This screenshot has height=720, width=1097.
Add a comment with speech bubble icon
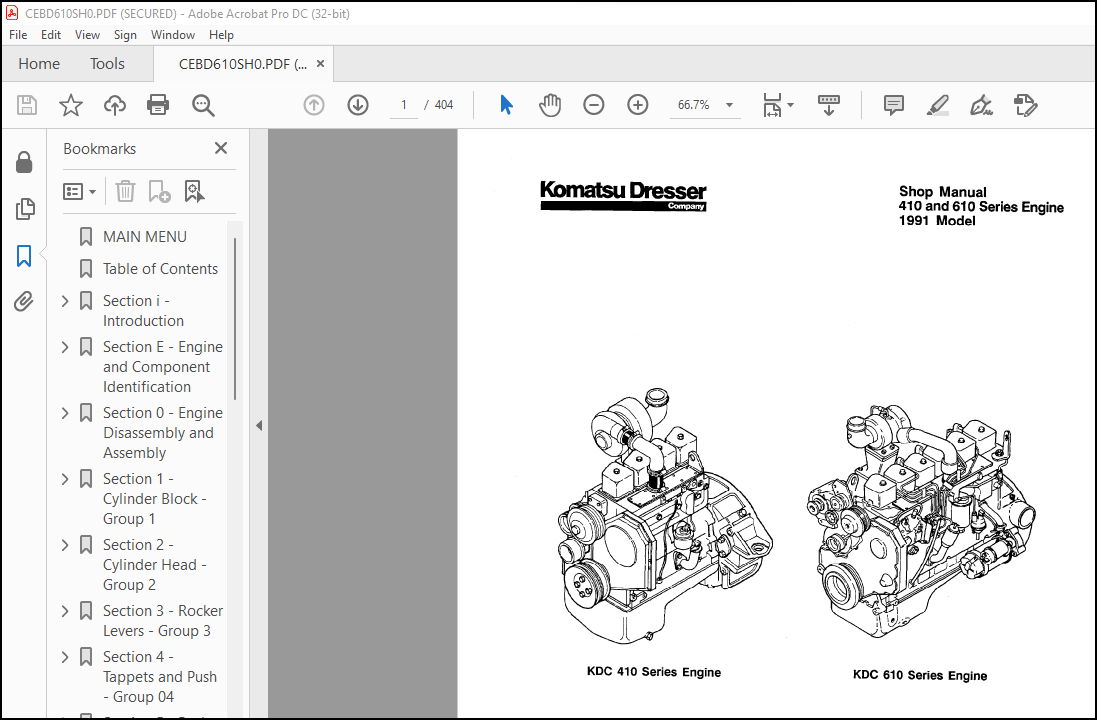pyautogui.click(x=893, y=105)
